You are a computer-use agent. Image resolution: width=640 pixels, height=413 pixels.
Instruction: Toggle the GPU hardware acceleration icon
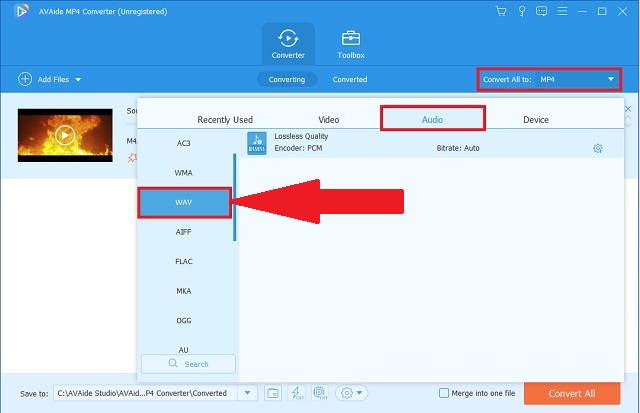pos(320,393)
